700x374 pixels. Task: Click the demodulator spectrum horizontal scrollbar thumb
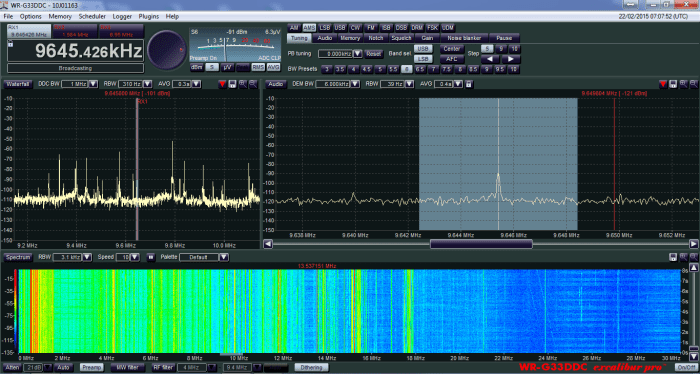[x=481, y=244]
